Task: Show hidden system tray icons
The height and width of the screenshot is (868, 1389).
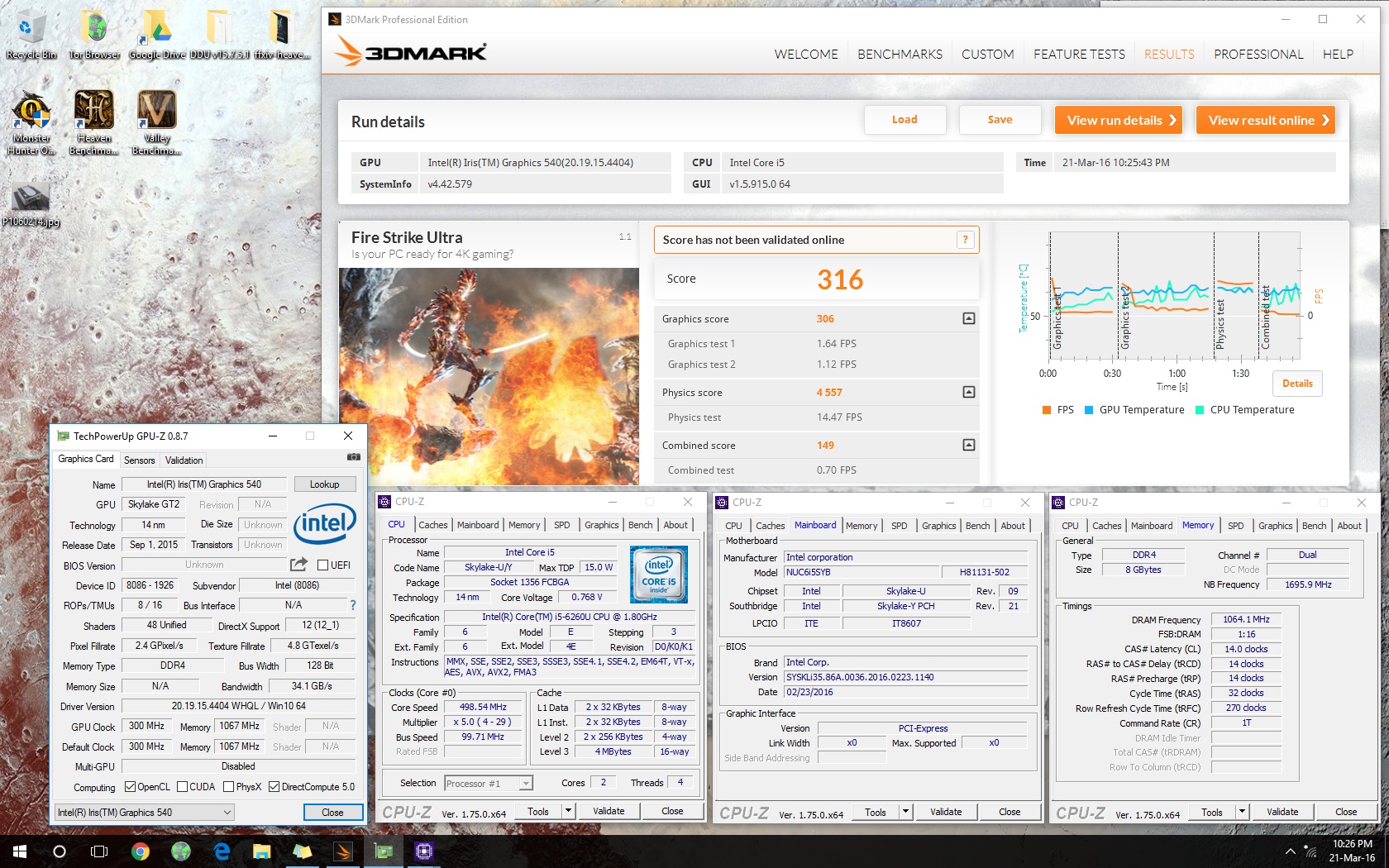Action: tap(1290, 851)
